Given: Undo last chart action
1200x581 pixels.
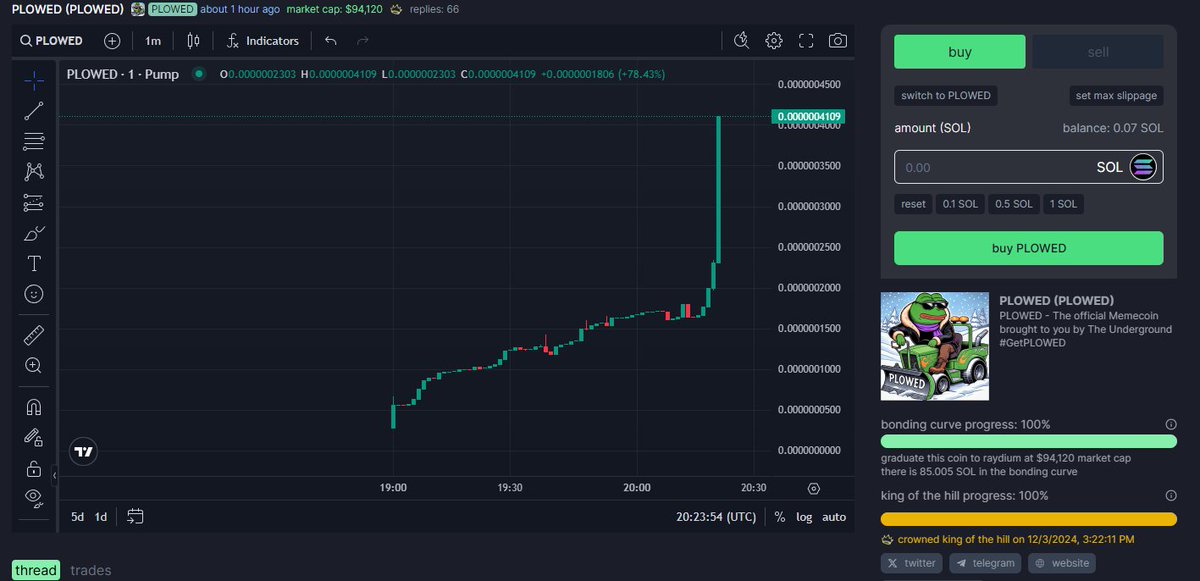Looking at the screenshot, I should pyautogui.click(x=331, y=41).
